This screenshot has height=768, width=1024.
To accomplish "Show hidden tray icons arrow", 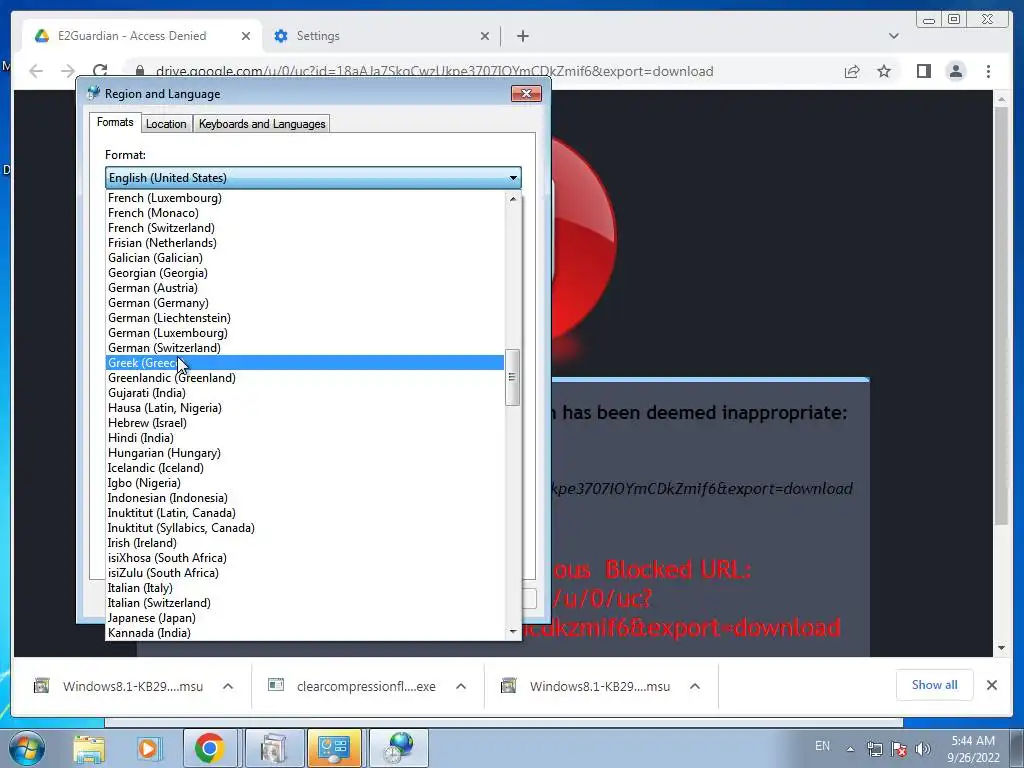I will coord(850,749).
